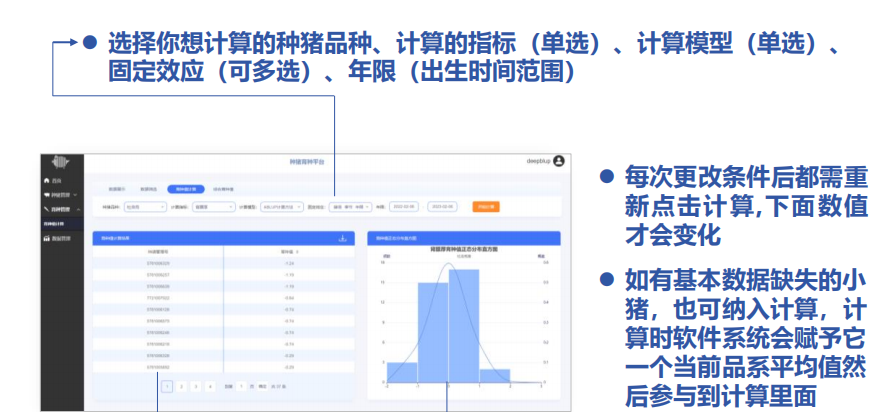Expand the 种猪管理 sidebar menu chevron
The image size is (884, 412).
(x=76, y=194)
